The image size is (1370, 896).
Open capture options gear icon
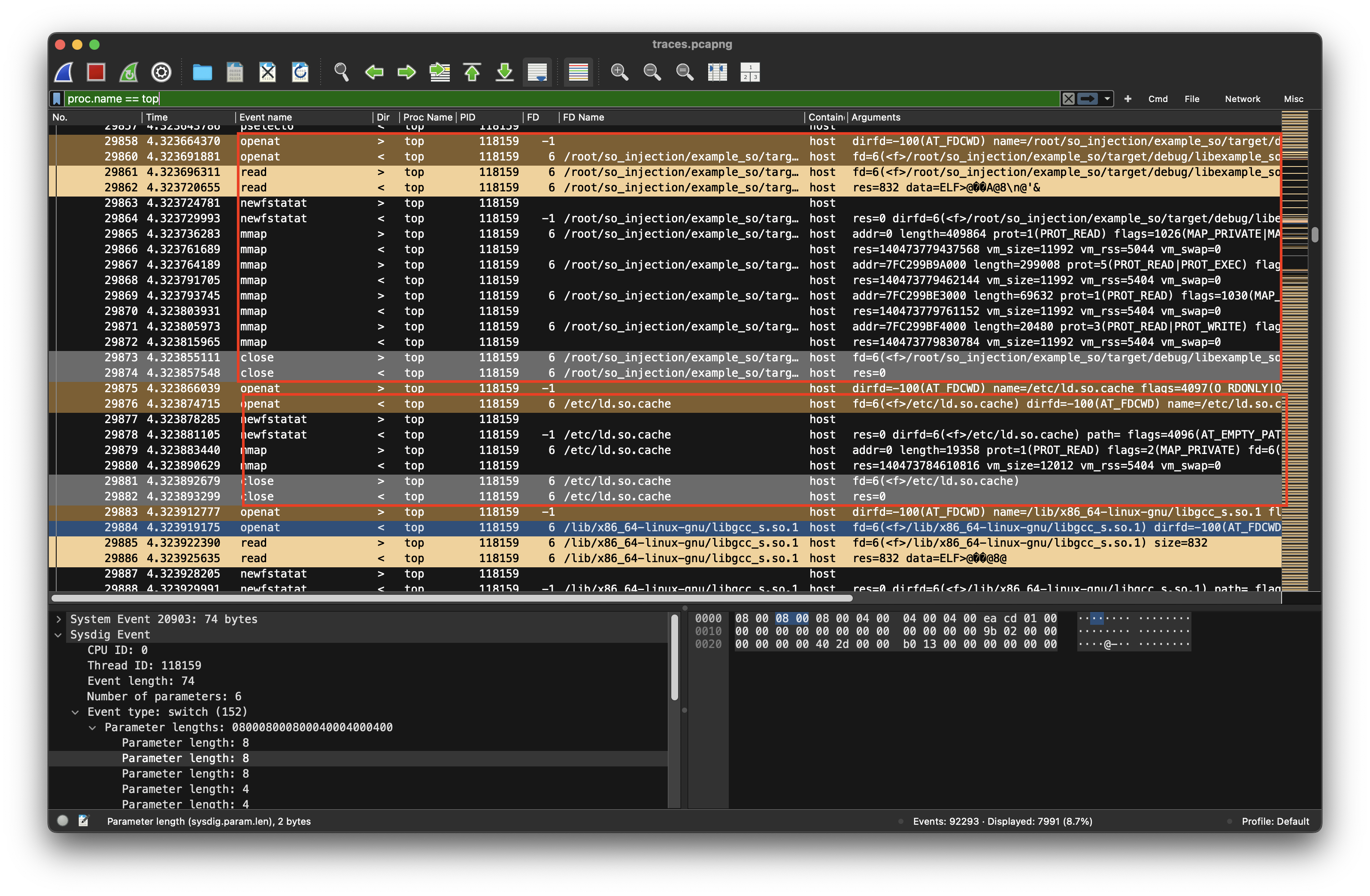pyautogui.click(x=161, y=72)
